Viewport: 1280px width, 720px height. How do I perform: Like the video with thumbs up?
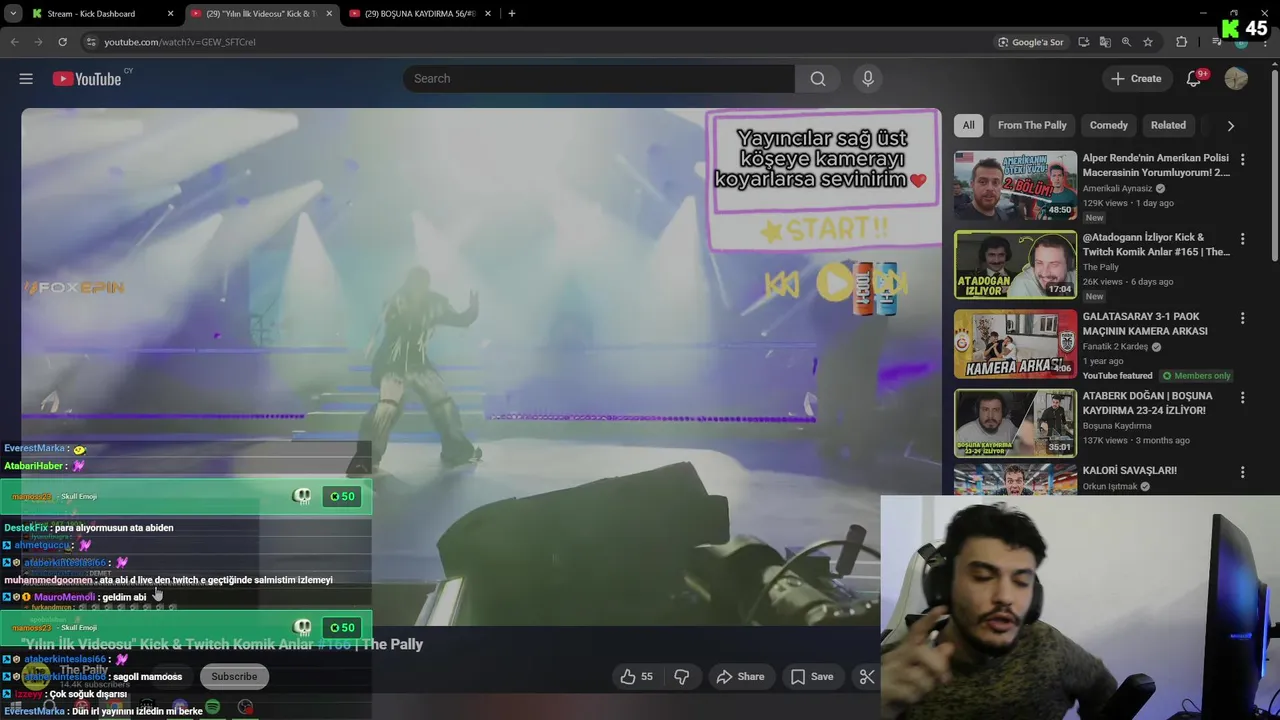pos(636,677)
